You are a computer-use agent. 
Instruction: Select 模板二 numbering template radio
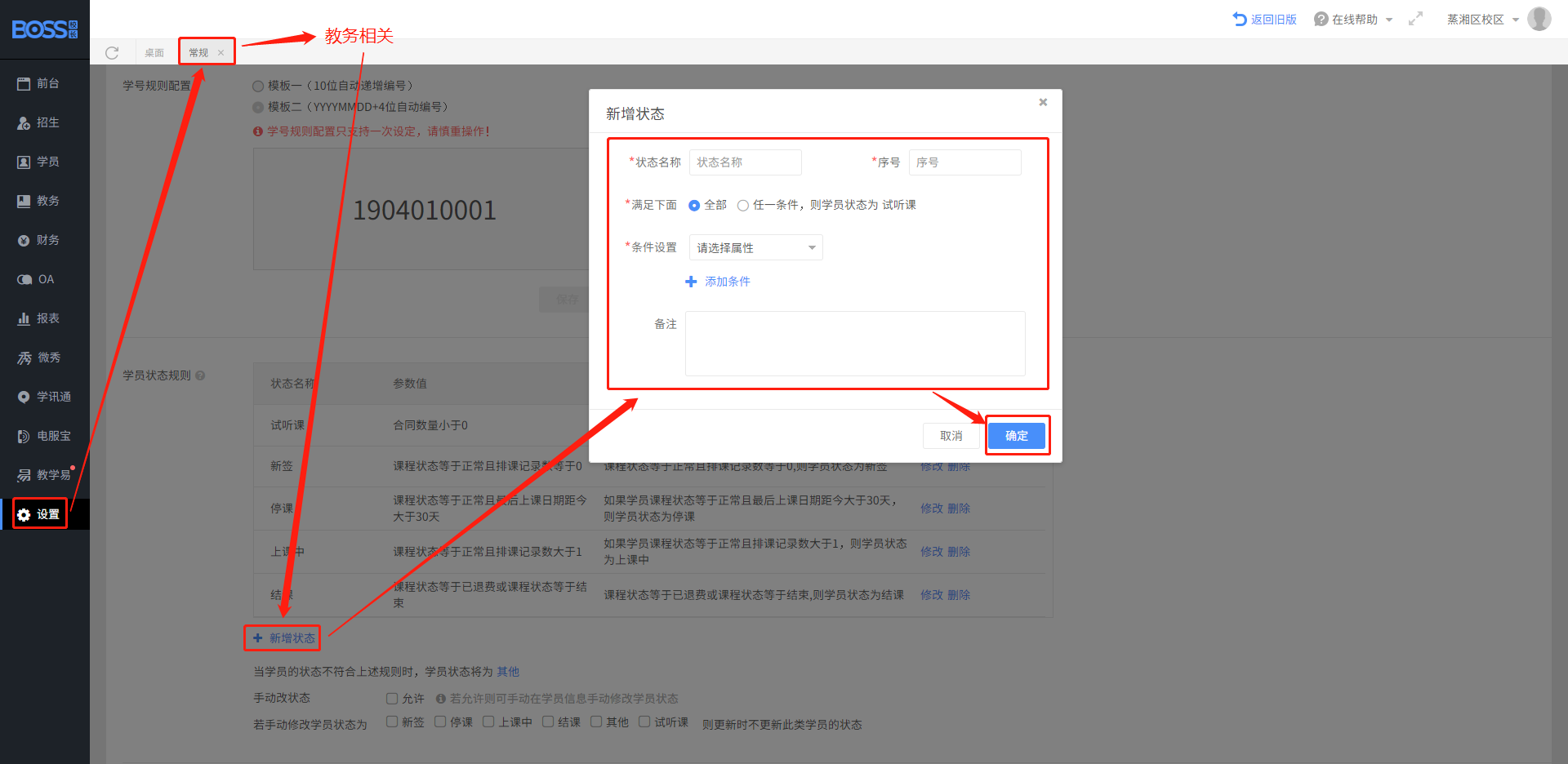(x=258, y=107)
